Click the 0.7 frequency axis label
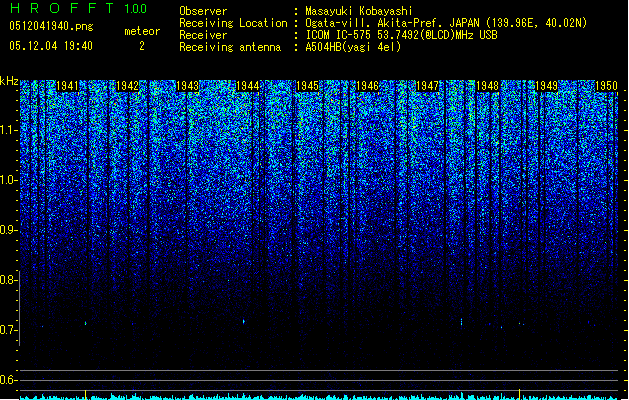This screenshot has width=629, height=400. coord(9,330)
